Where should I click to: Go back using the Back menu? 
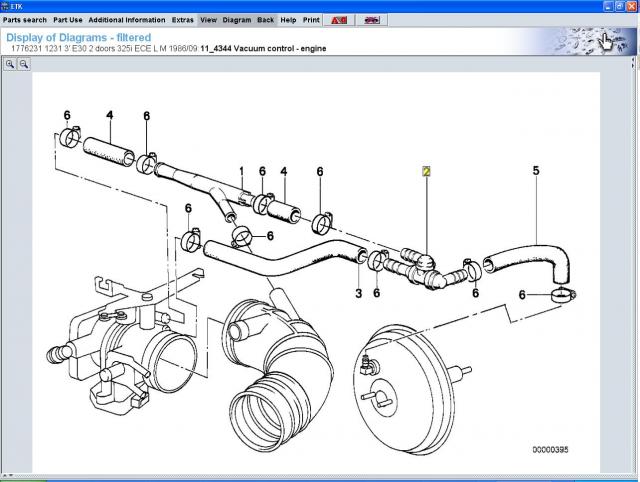click(x=265, y=19)
